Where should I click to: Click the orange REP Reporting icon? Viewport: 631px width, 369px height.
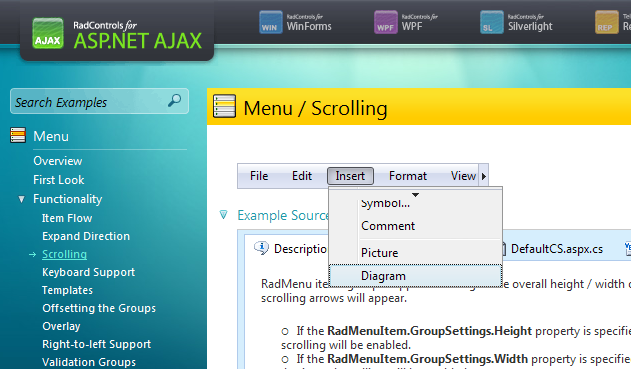tap(606, 22)
